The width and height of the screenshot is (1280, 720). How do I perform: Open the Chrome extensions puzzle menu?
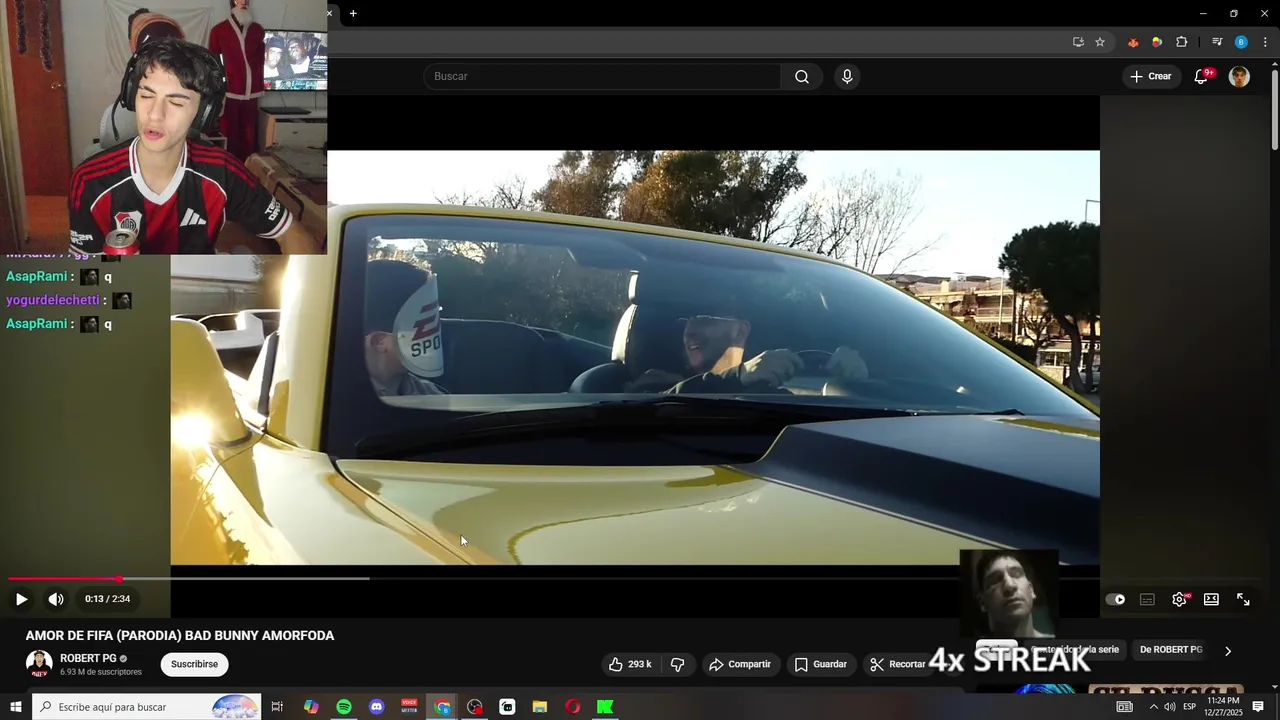coord(1182,42)
